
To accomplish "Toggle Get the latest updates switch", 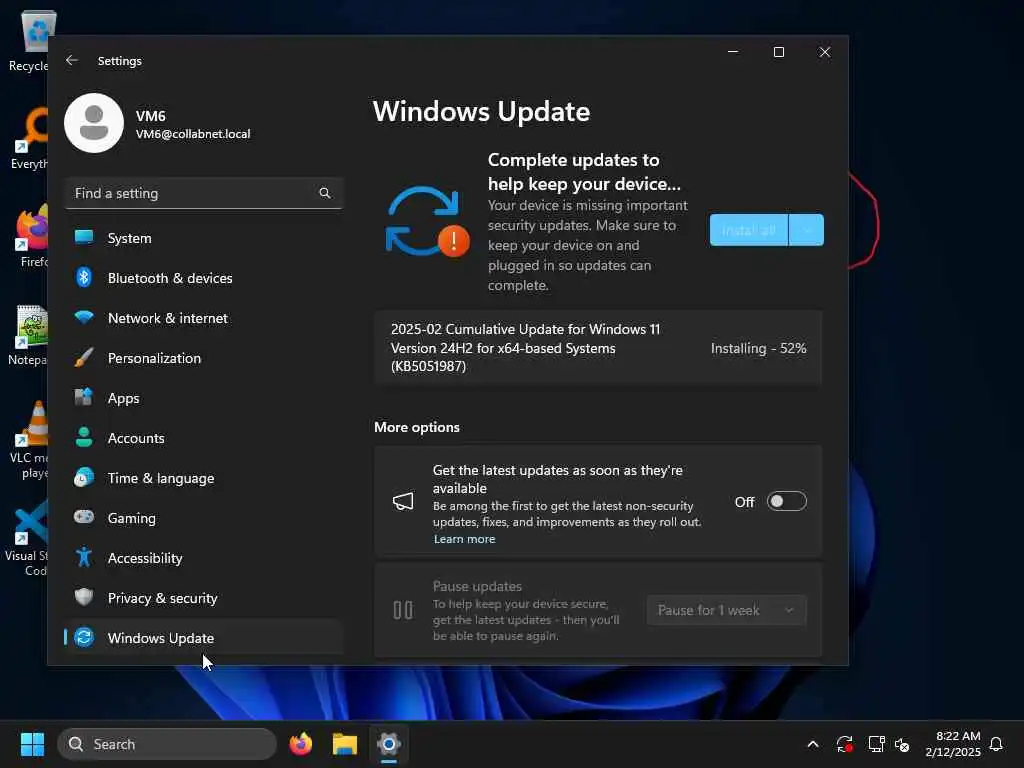I will pyautogui.click(x=786, y=502).
